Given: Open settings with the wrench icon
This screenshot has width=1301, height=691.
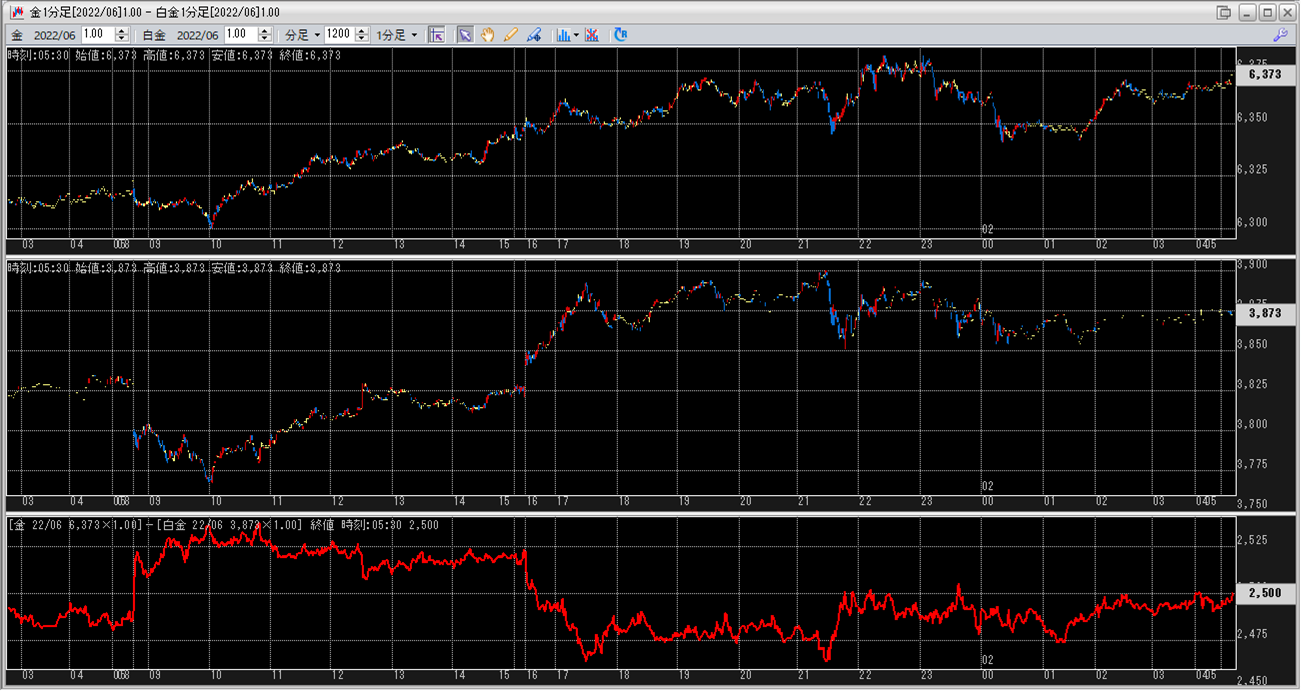Looking at the screenshot, I should point(1280,35).
